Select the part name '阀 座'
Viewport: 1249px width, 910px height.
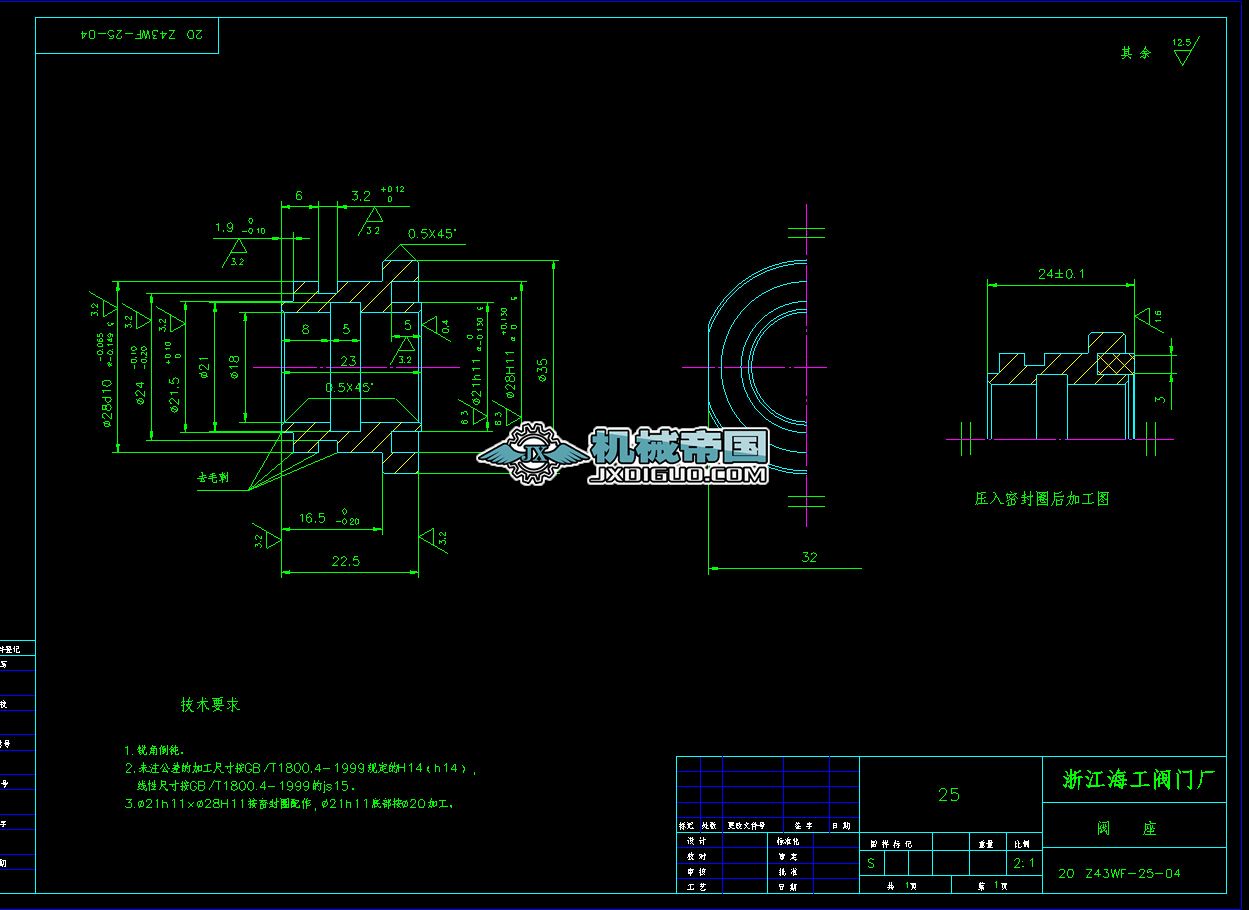click(x=1127, y=829)
